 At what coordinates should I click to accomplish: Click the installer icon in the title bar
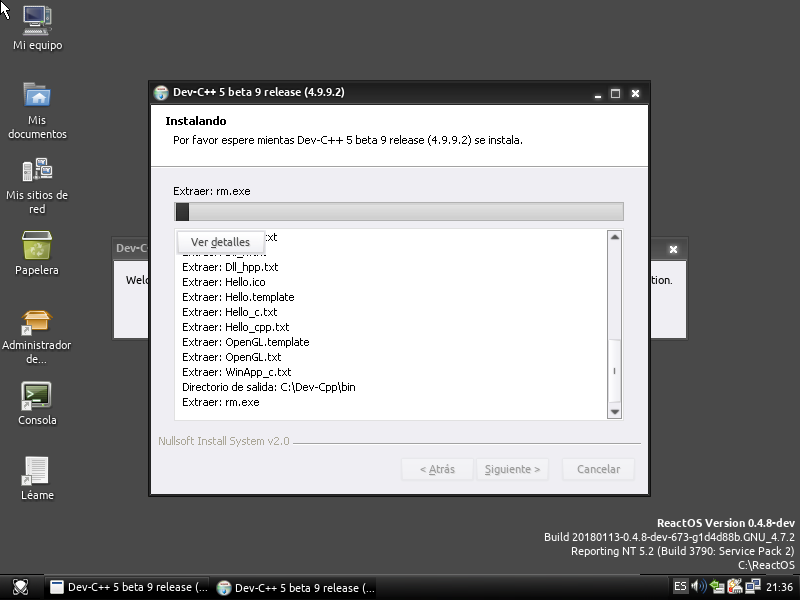(x=161, y=93)
